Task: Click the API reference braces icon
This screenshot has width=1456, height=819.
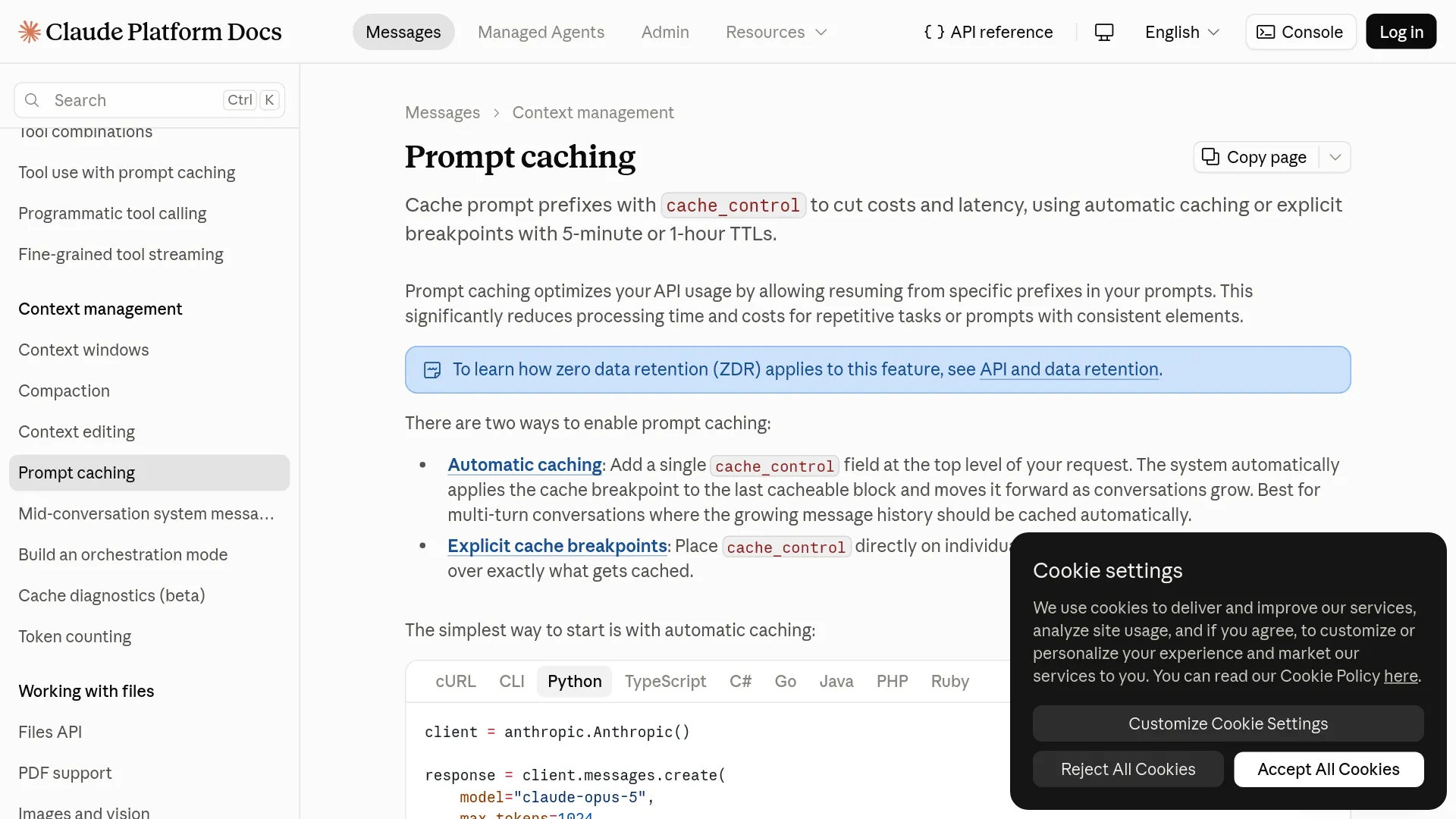Action: coord(934,32)
